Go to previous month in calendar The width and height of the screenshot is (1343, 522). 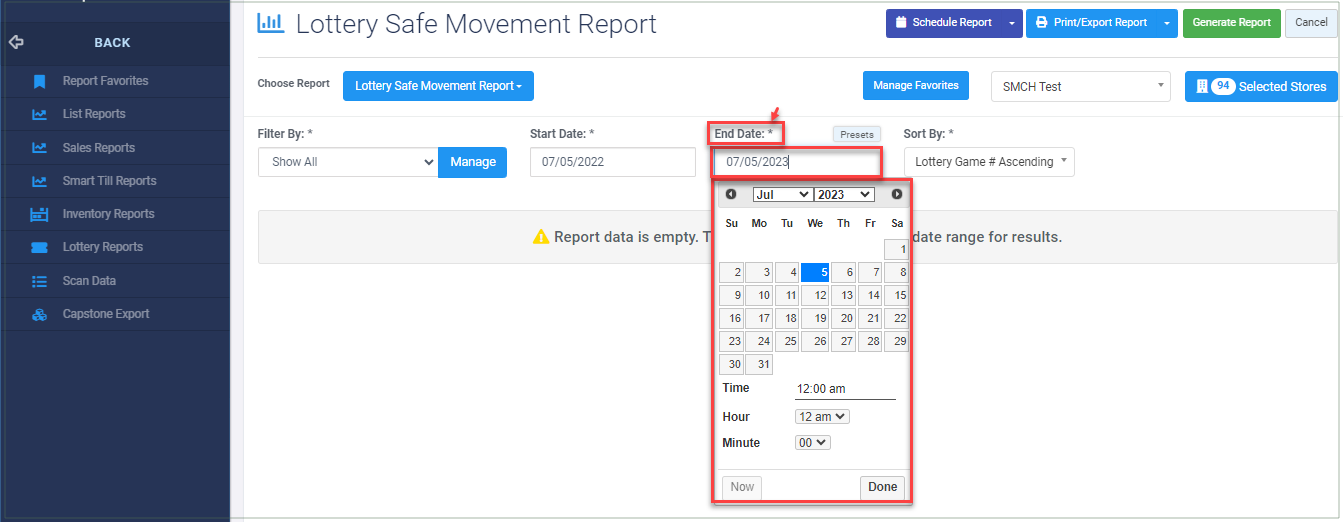click(x=731, y=194)
